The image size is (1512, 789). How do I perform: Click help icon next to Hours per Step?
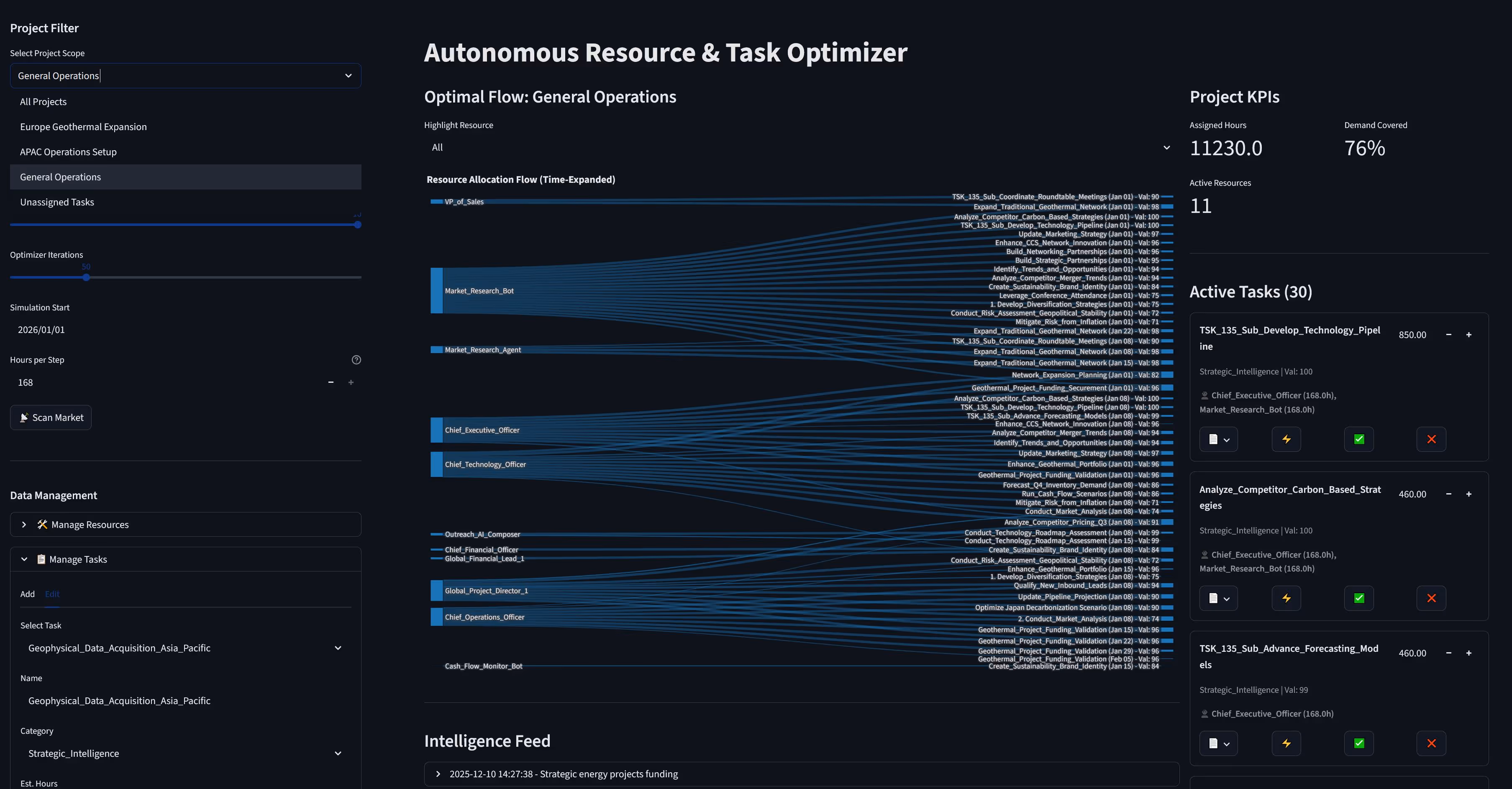pos(356,360)
